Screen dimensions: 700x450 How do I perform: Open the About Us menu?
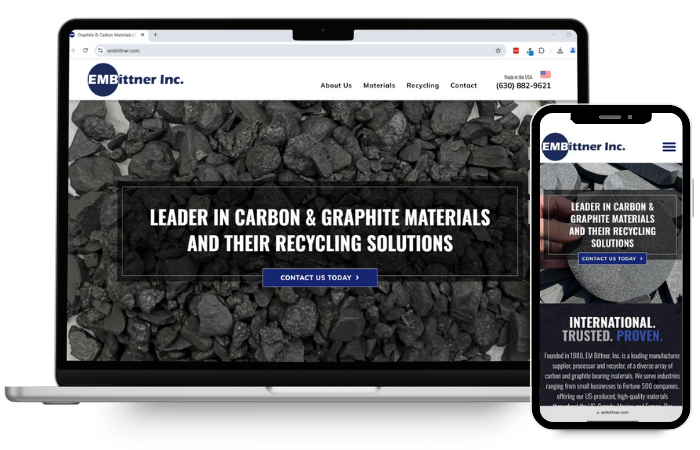(336, 85)
